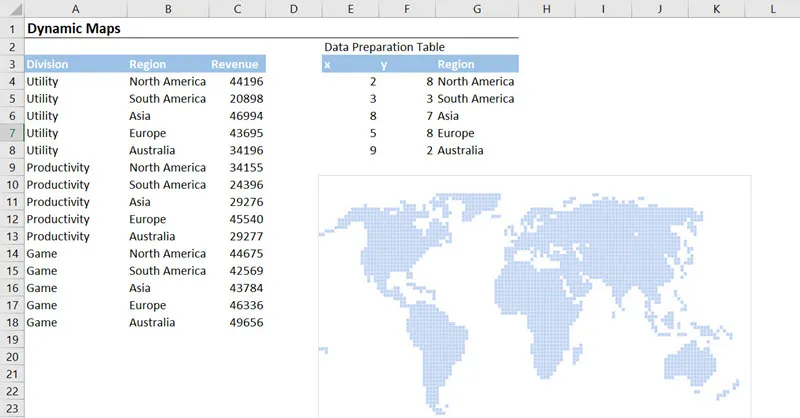
Task: Select Europe in the Data Preparation Table
Action: click(x=456, y=133)
